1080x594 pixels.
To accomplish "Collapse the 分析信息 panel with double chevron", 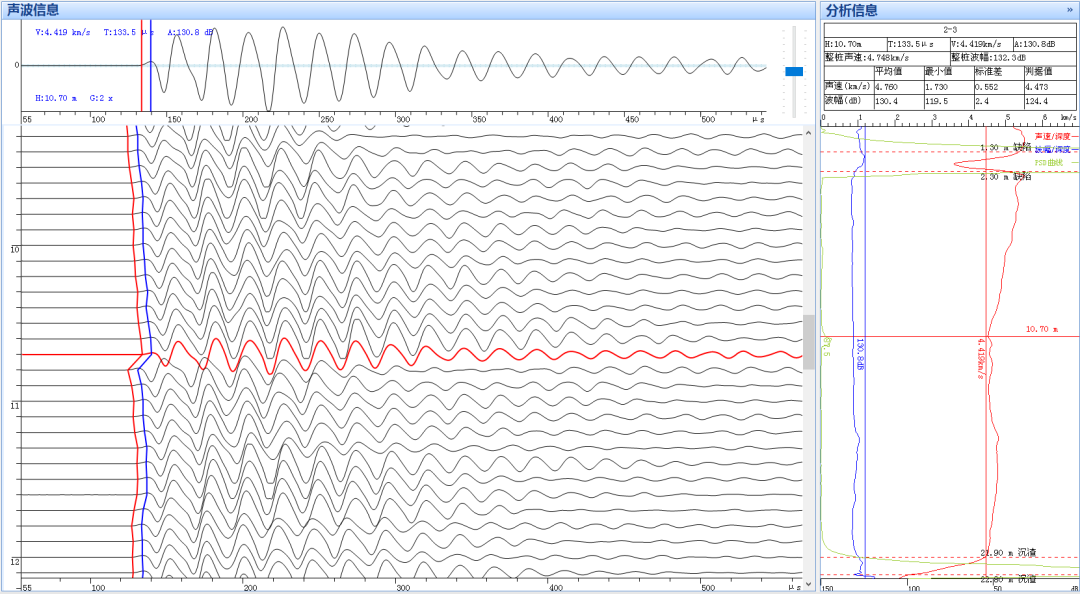I will pos(1070,10).
